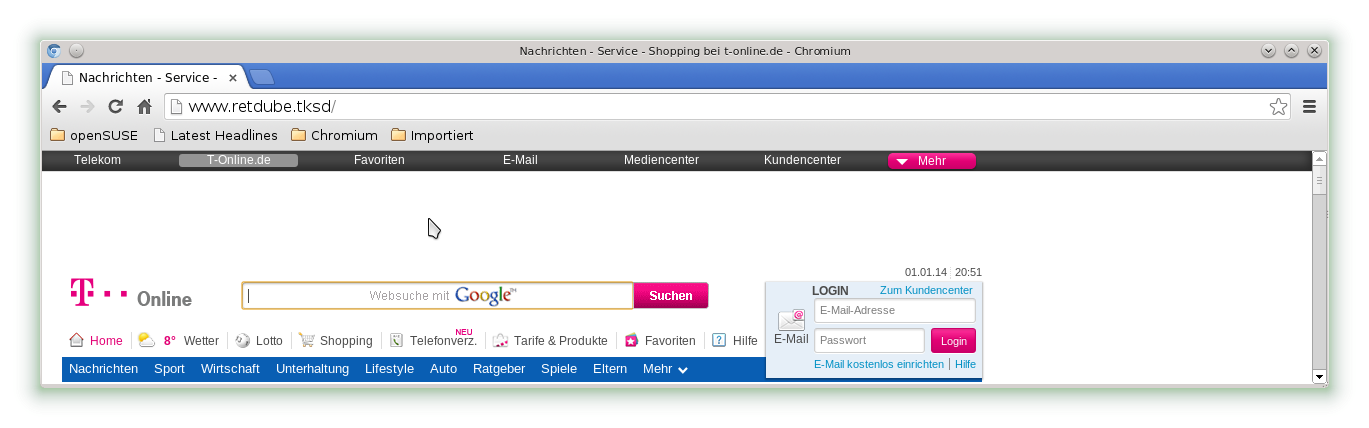Click the browser back arrow button
Viewport: 1369px width, 428px height.
click(x=60, y=107)
